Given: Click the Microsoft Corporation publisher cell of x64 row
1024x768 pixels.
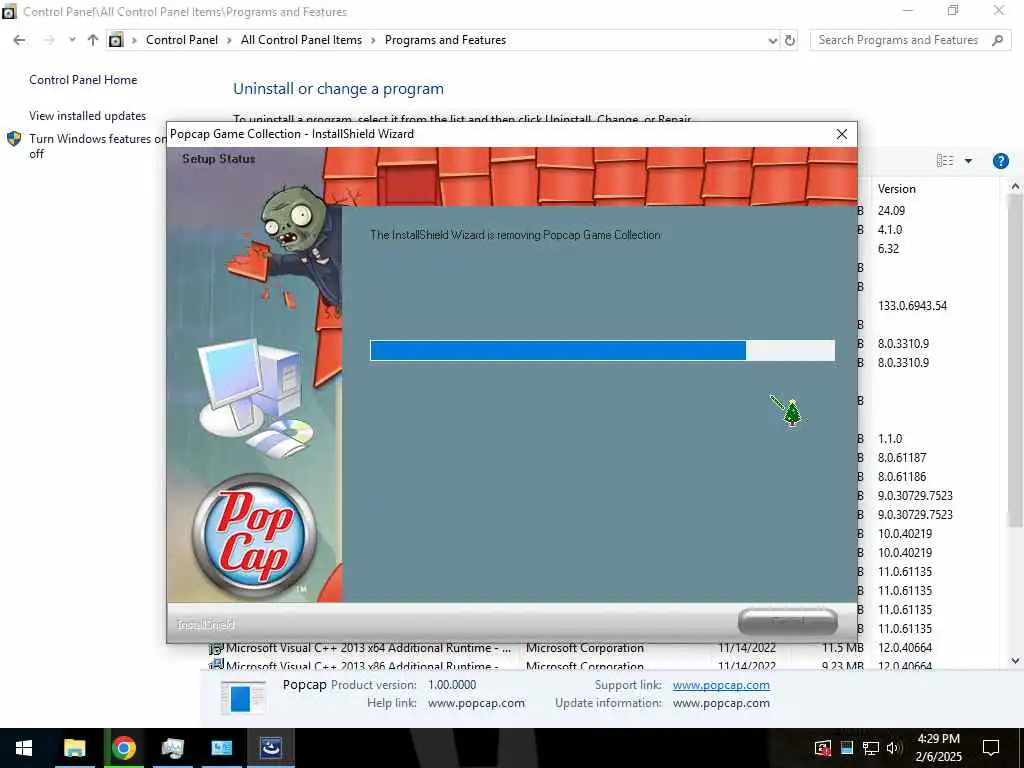Looking at the screenshot, I should 584,648.
